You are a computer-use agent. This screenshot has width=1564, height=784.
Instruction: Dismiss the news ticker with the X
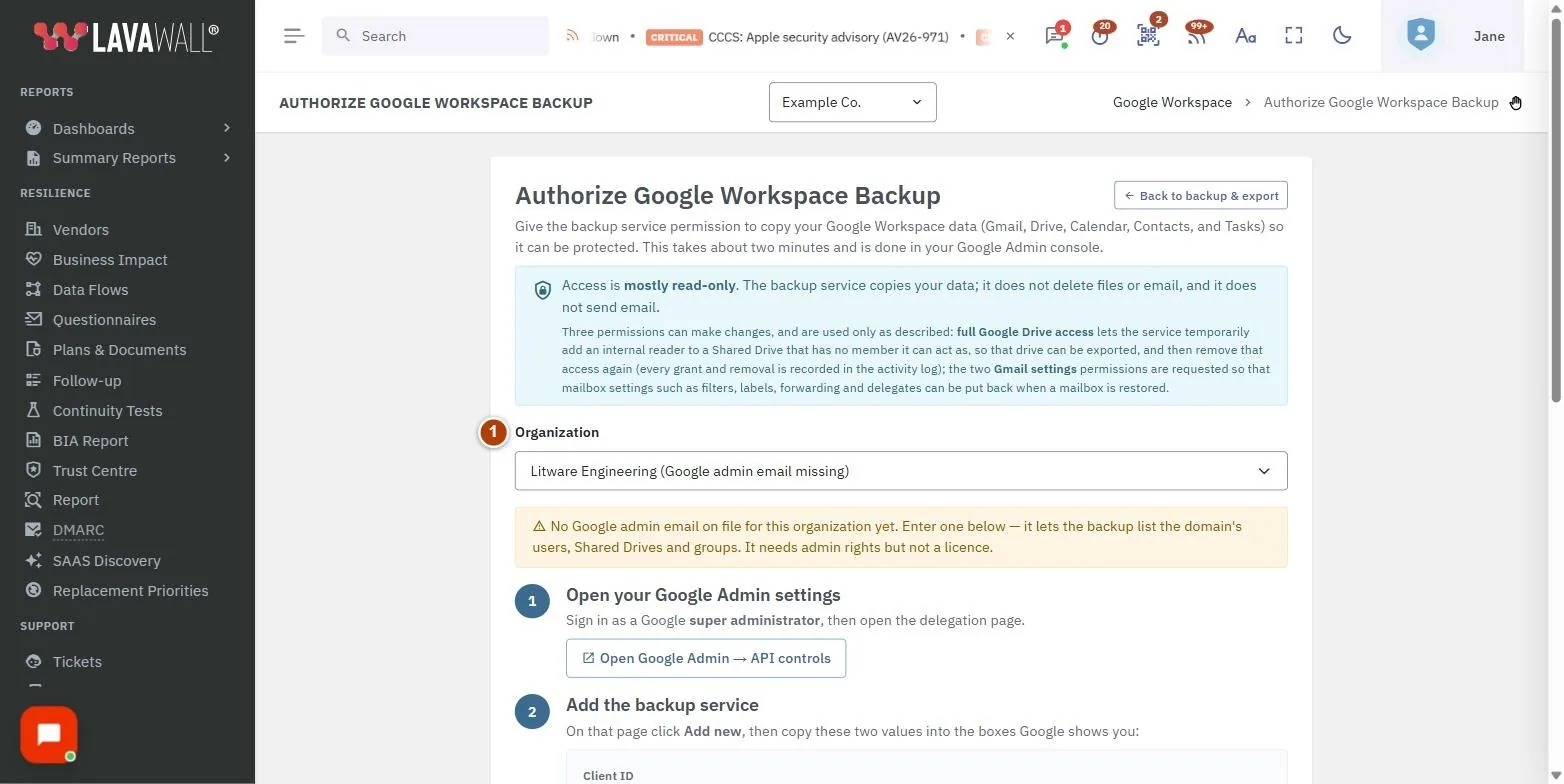tap(1010, 36)
